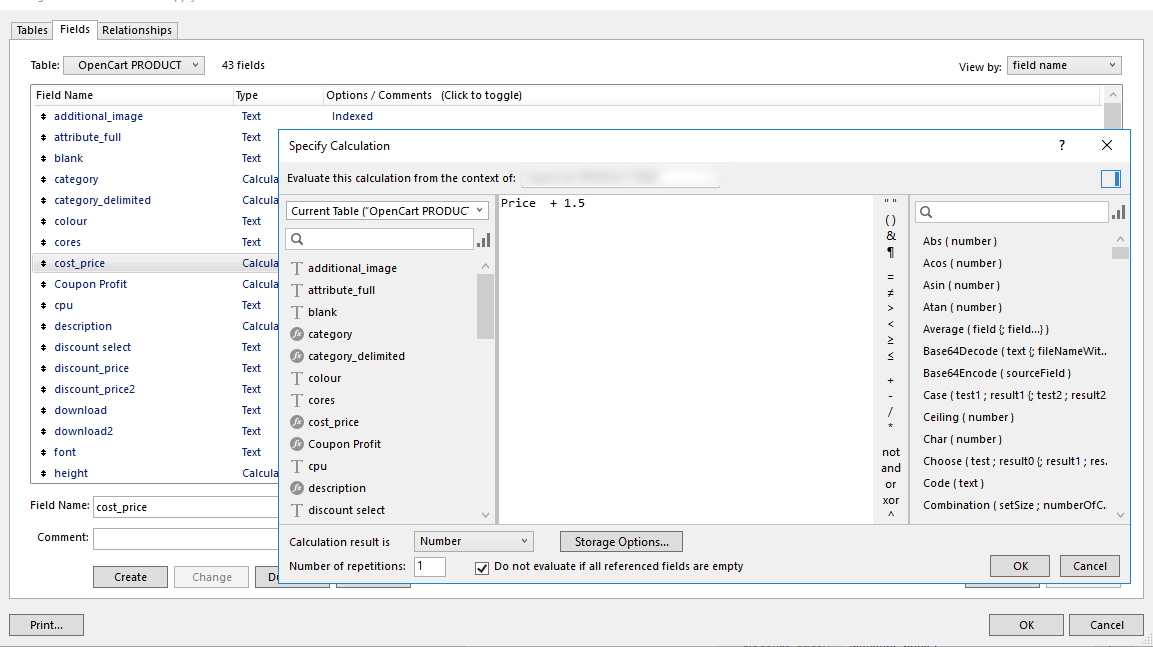
Task: Click the Storage Options button
Action: pos(621,542)
